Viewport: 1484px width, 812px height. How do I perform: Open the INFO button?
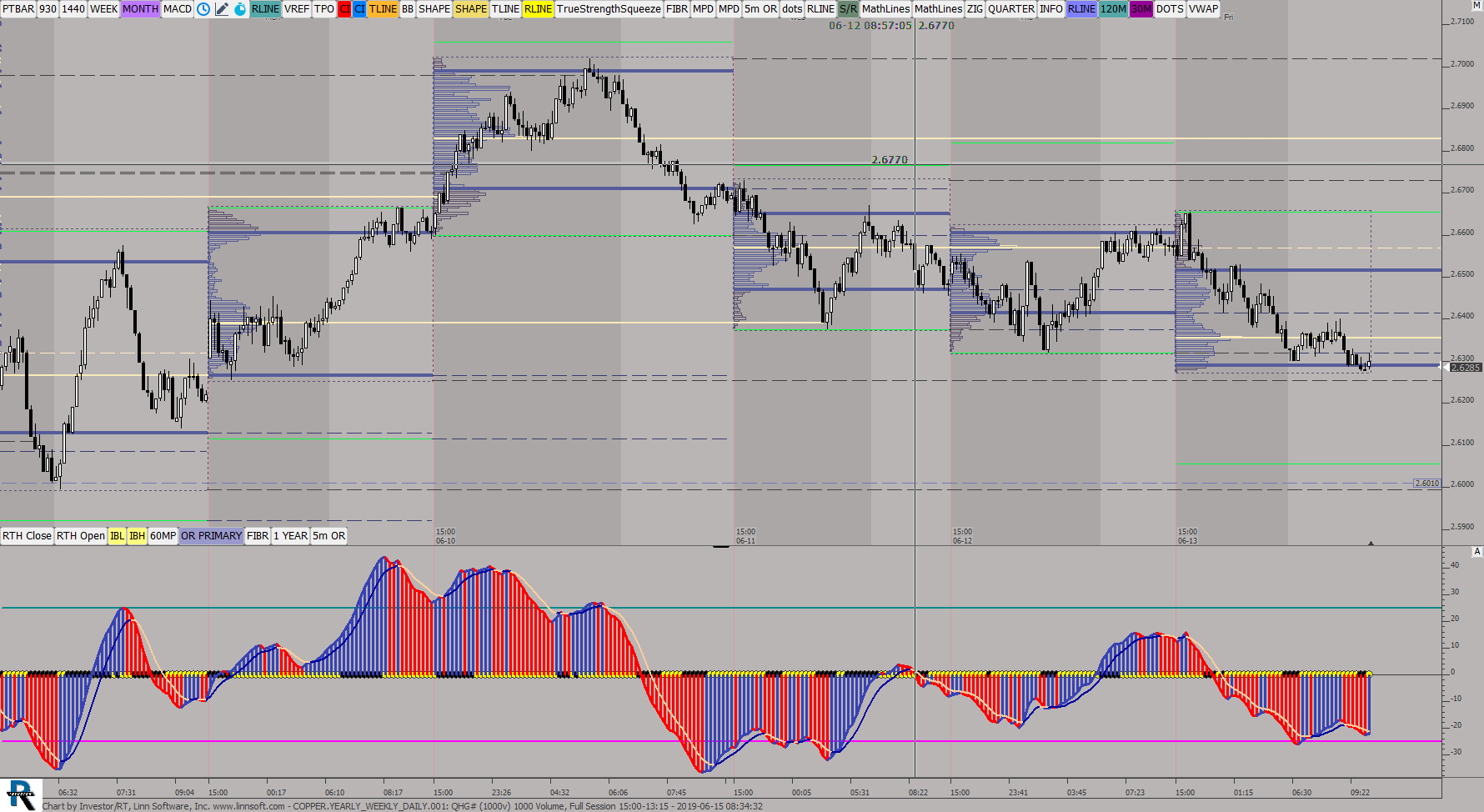pos(1051,9)
